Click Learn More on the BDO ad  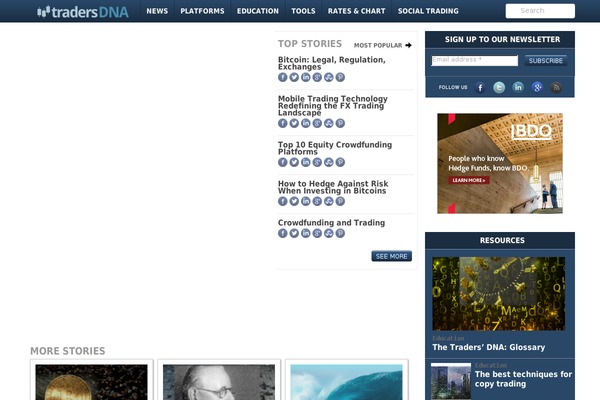[x=469, y=180]
